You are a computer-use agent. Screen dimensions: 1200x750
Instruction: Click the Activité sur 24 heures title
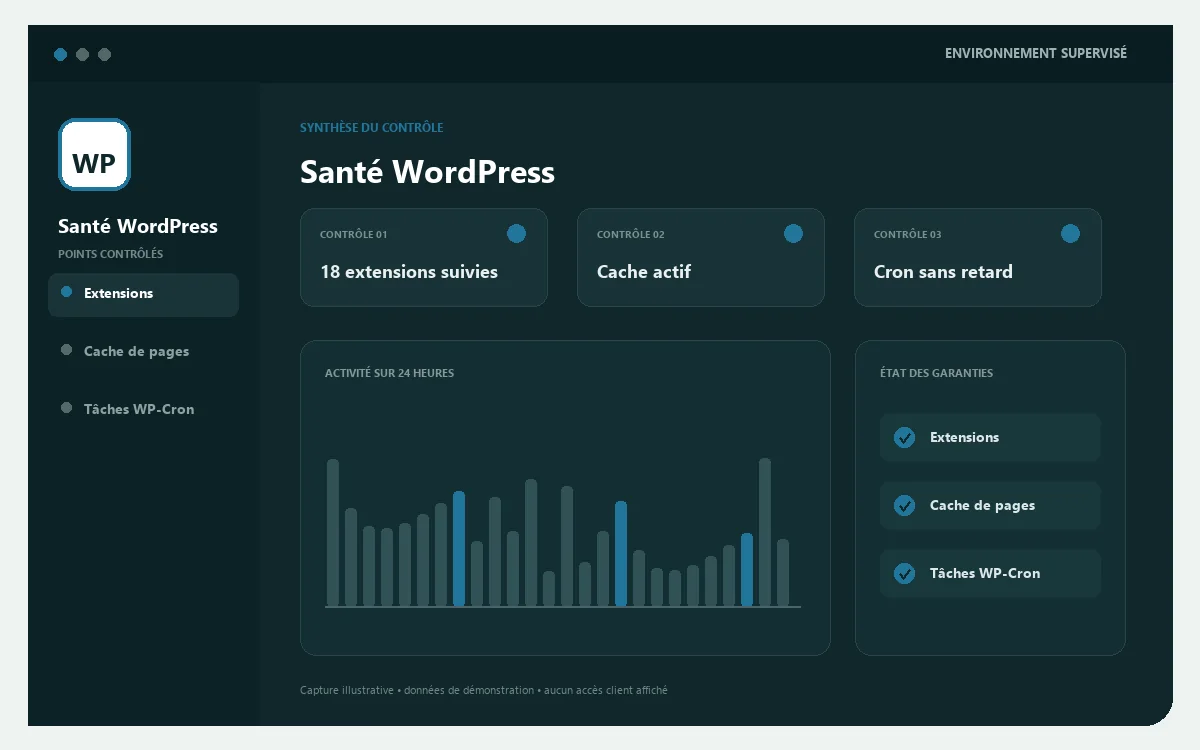tap(389, 373)
